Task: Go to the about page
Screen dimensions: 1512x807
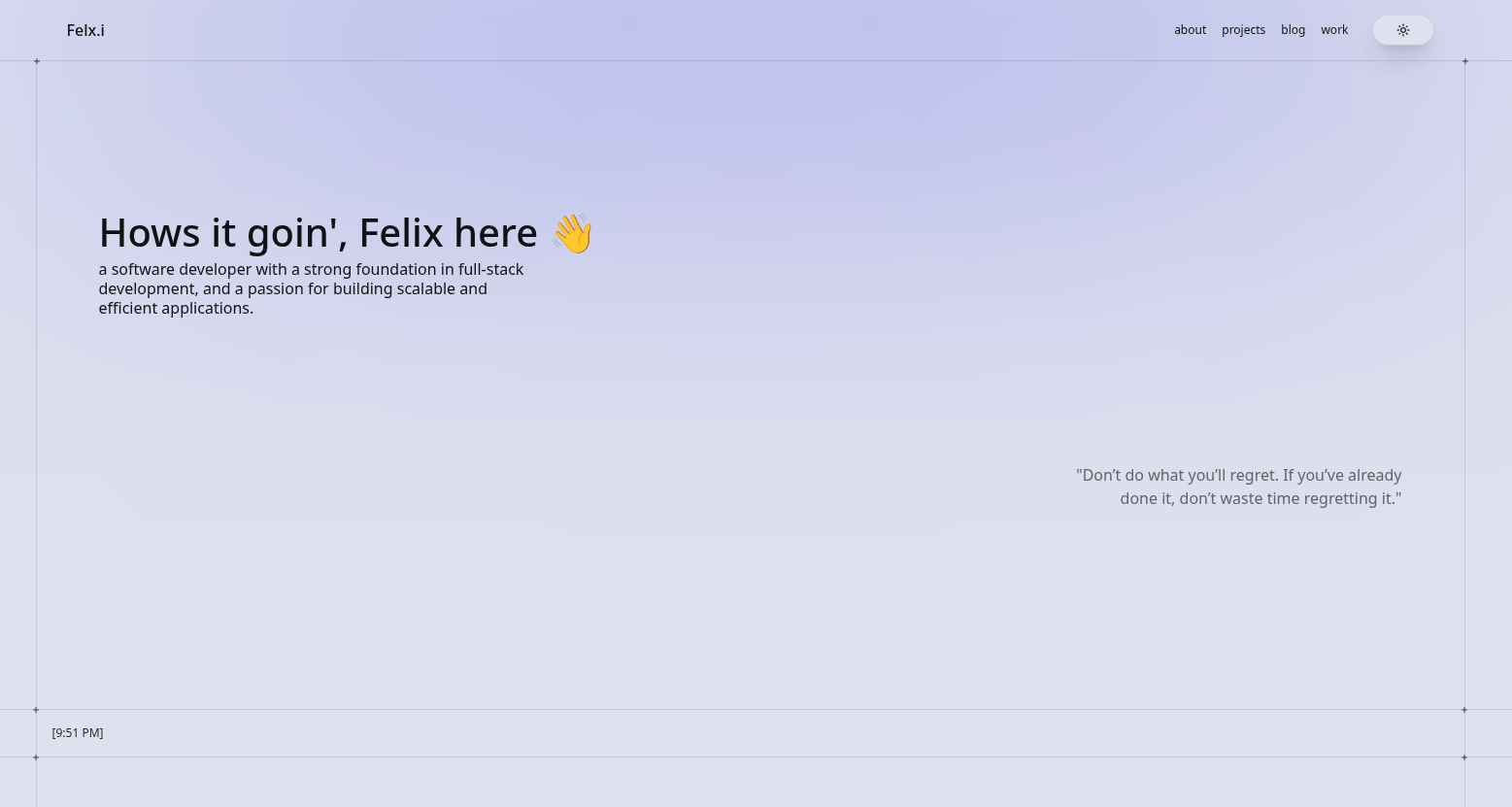Action: point(1190,30)
